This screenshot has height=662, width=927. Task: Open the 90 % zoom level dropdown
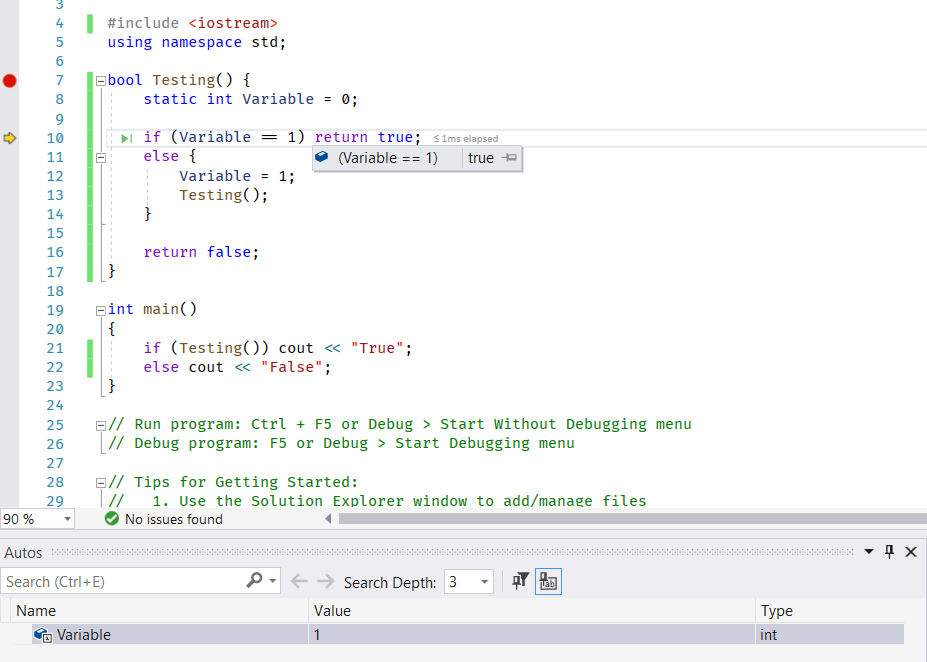point(67,519)
